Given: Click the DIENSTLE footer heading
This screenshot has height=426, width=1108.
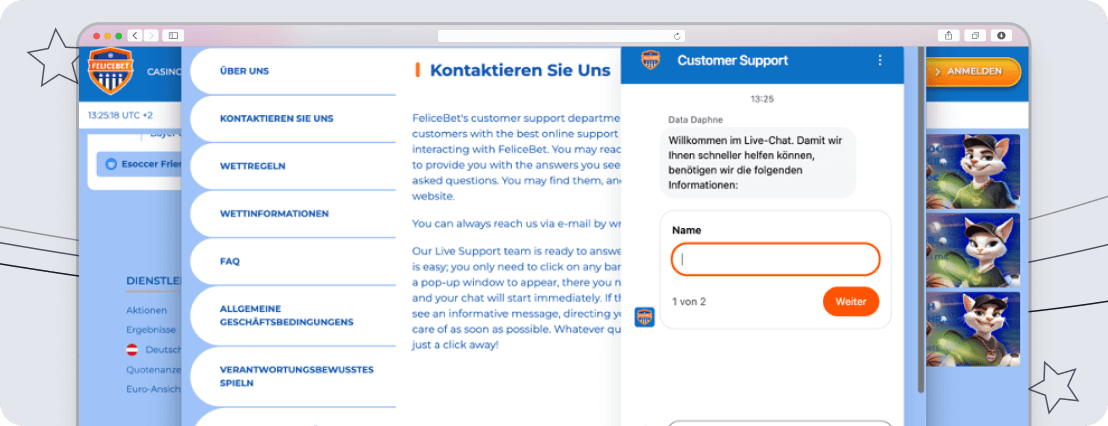Looking at the screenshot, I should coord(154,280).
